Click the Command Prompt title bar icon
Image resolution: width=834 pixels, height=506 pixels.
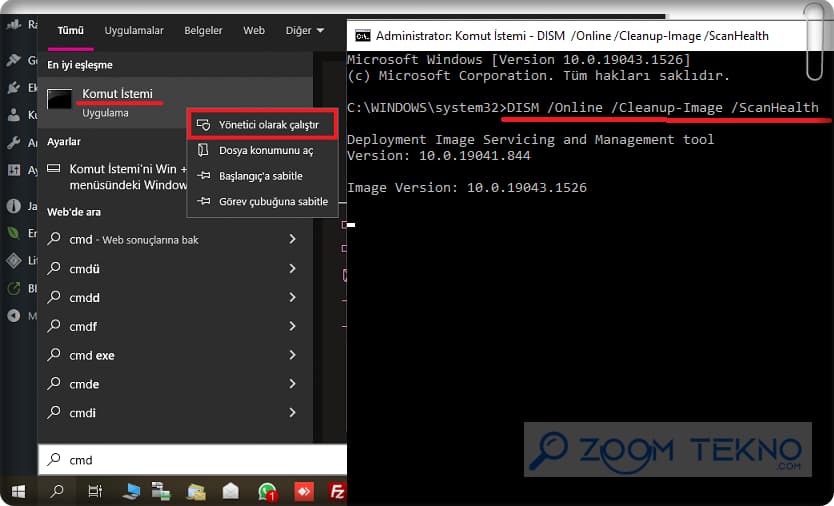coord(363,36)
